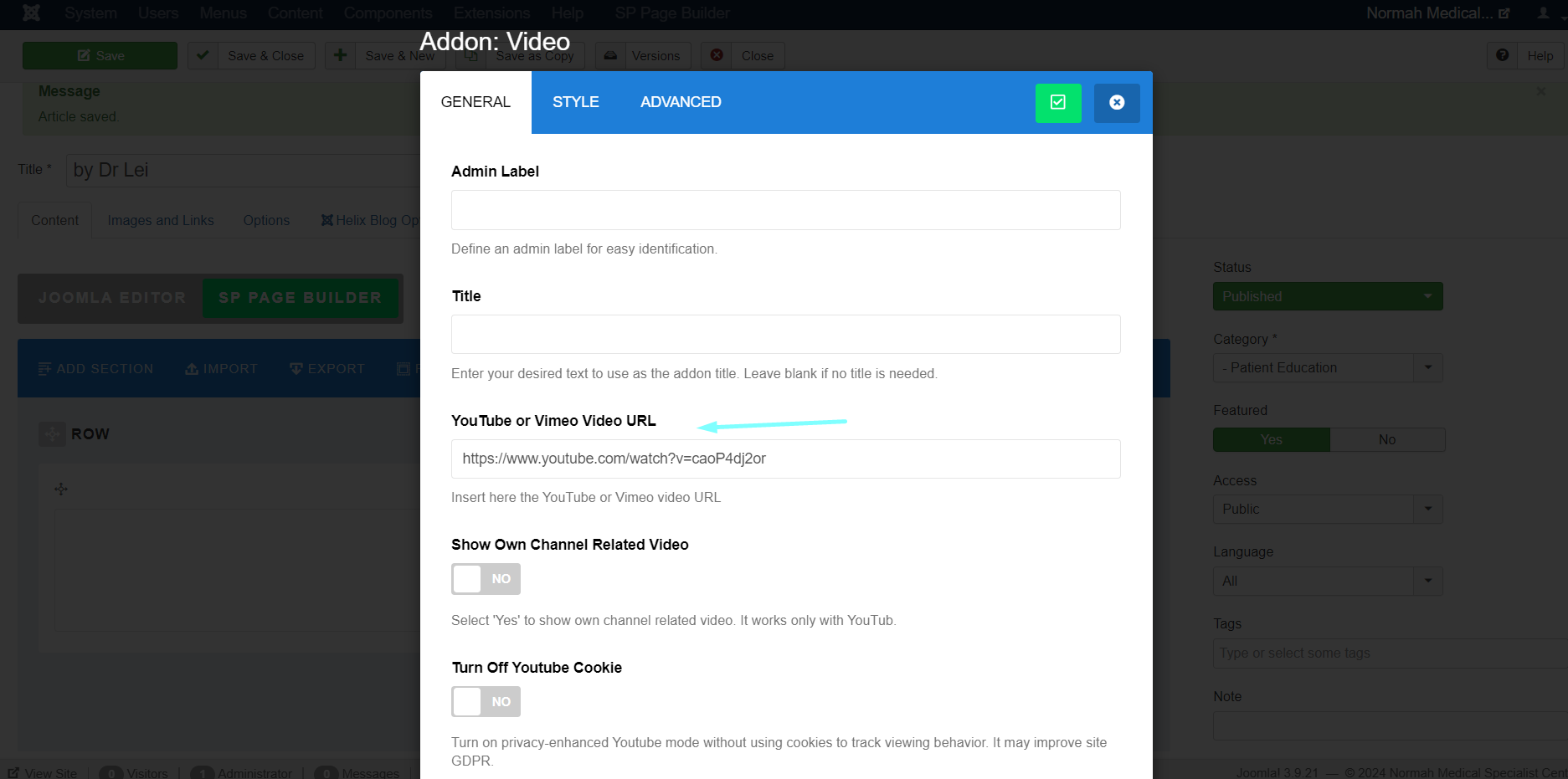Open the Menus menu
Image resolution: width=1568 pixels, height=779 pixels.
click(223, 13)
